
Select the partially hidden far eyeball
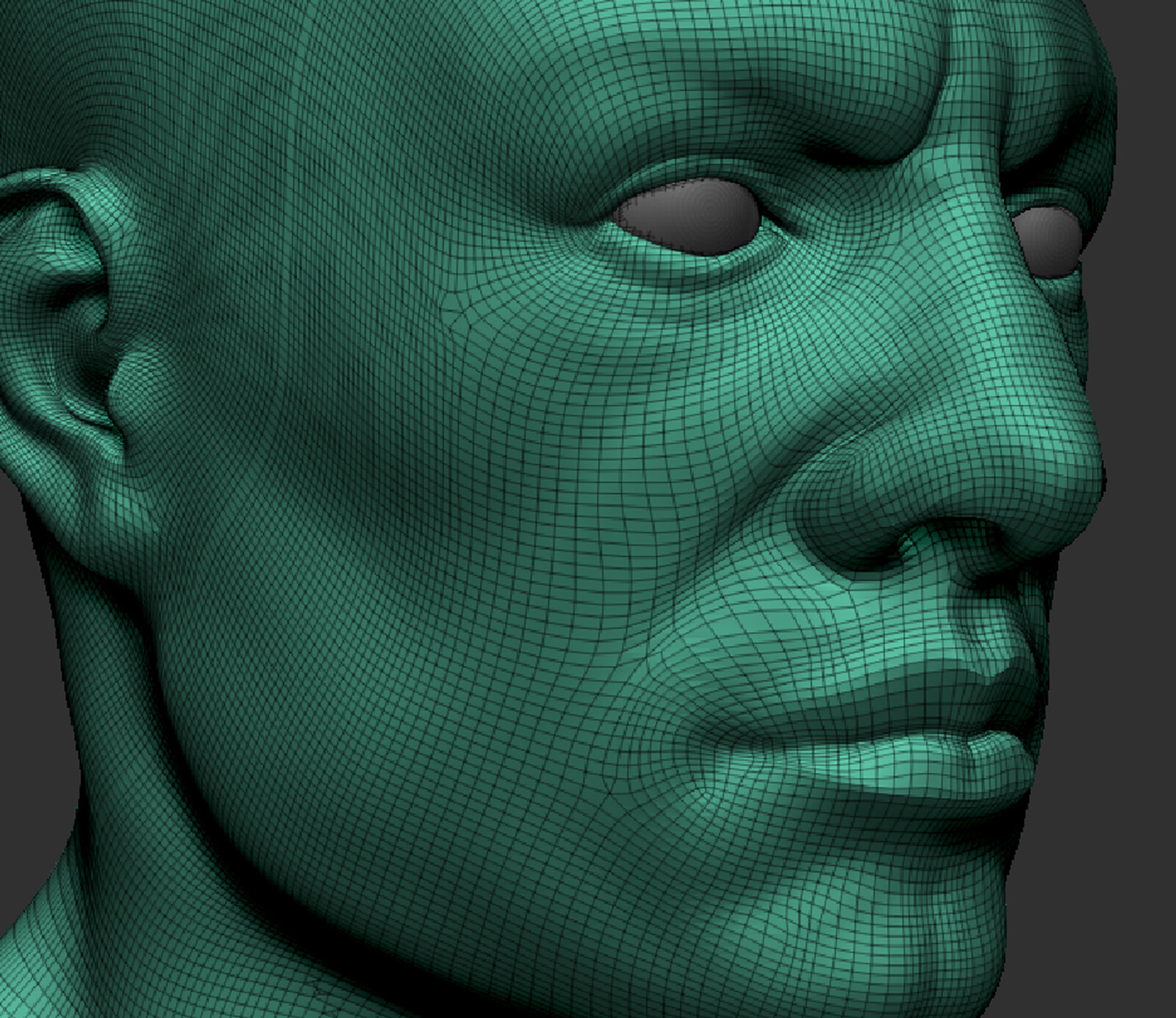(1048, 240)
